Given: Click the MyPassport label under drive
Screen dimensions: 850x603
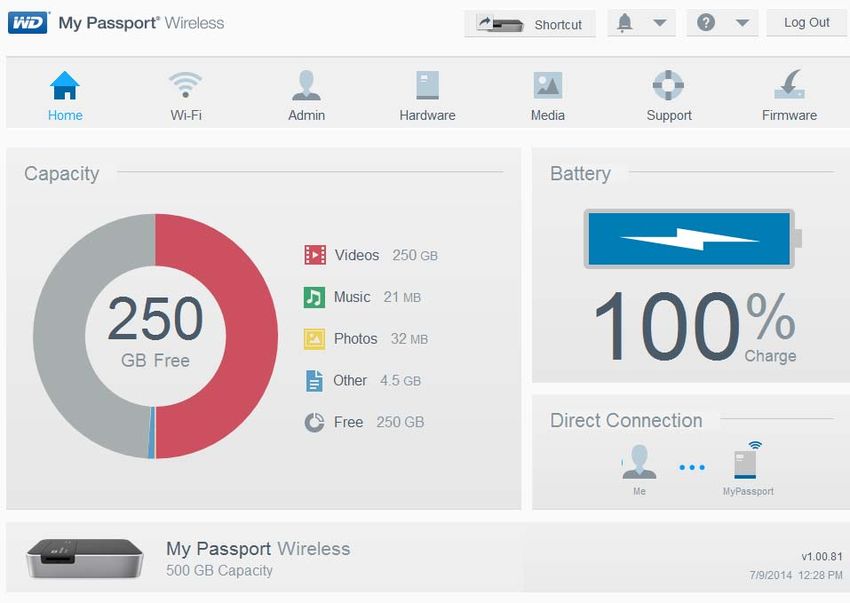Looking at the screenshot, I should [x=748, y=491].
